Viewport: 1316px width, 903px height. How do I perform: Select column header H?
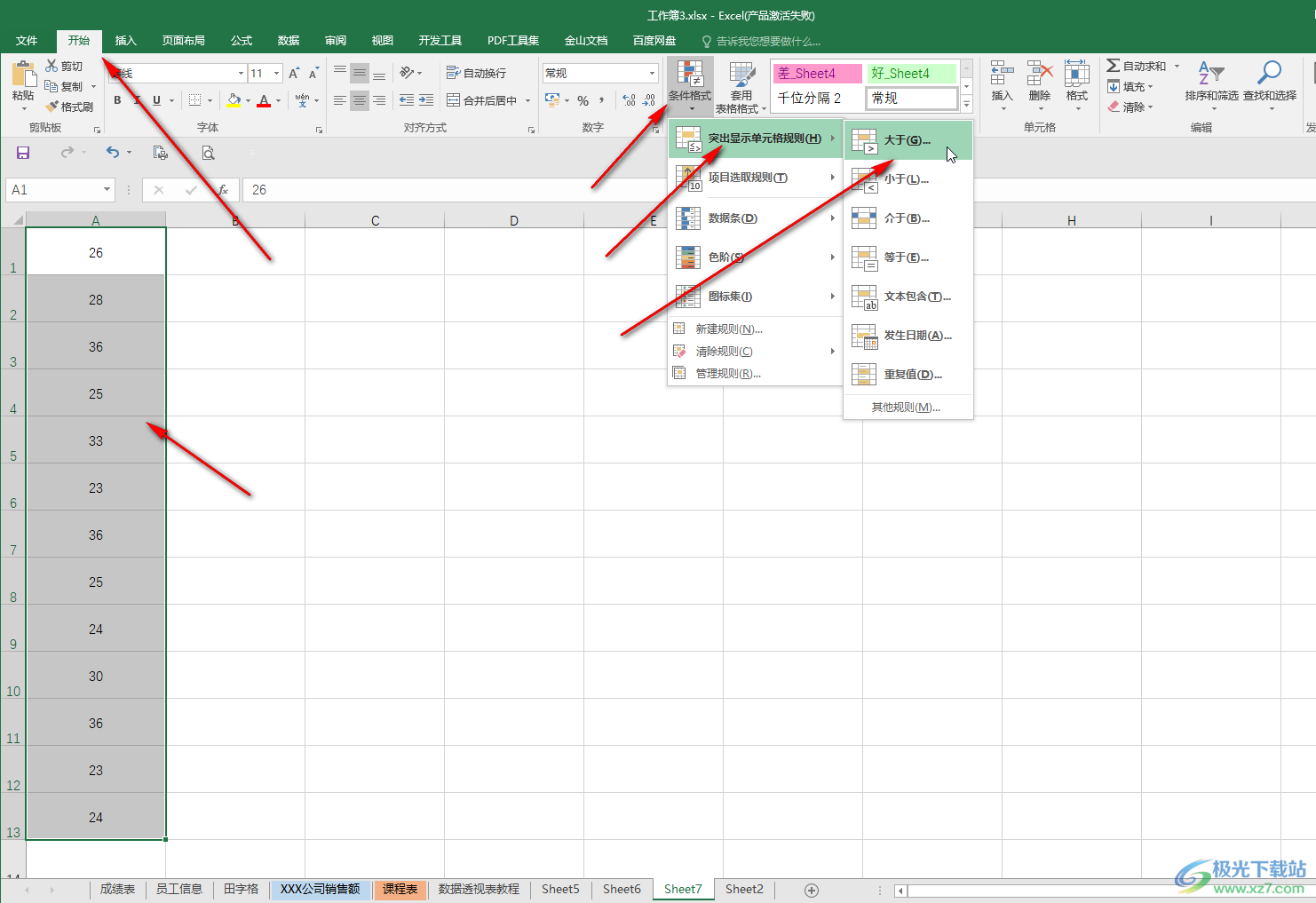click(1072, 220)
